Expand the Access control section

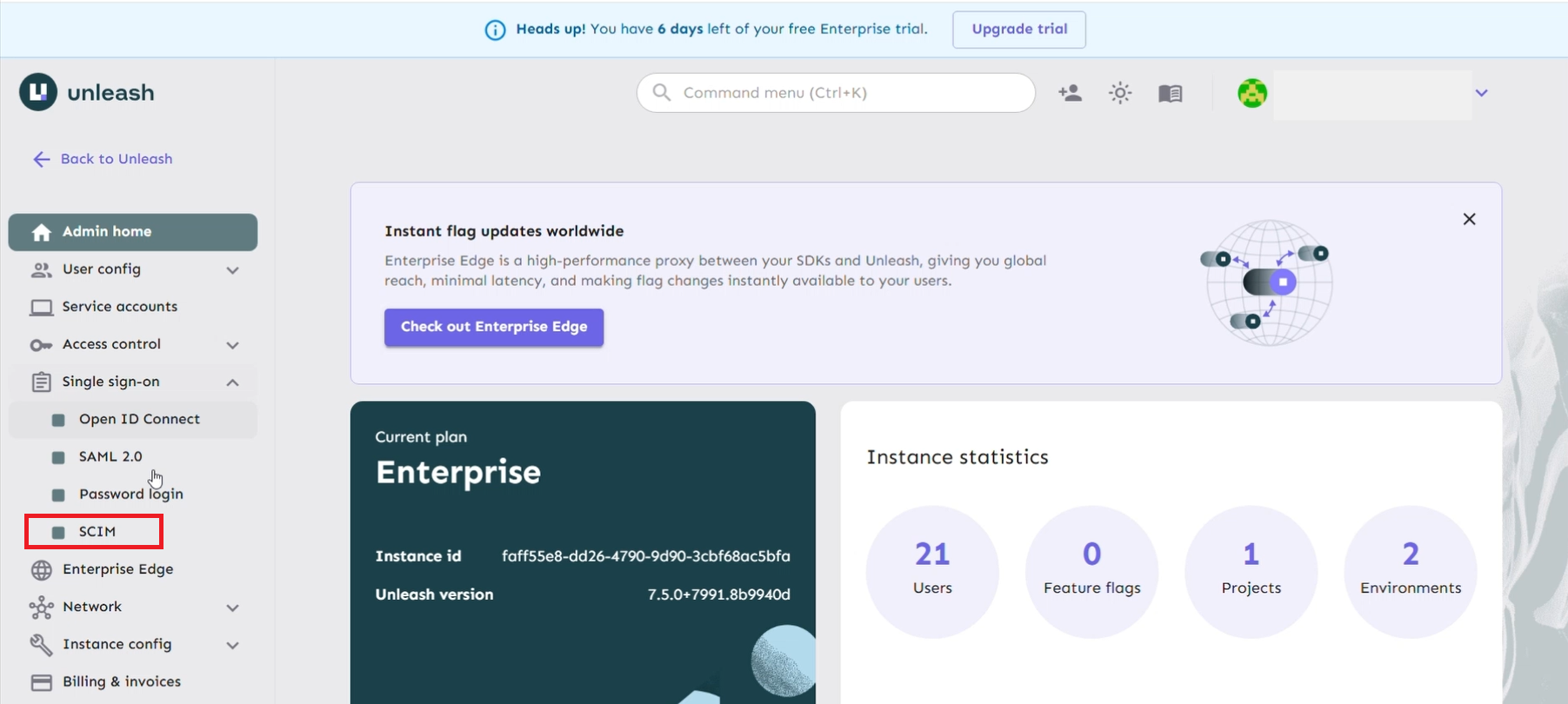coord(232,345)
